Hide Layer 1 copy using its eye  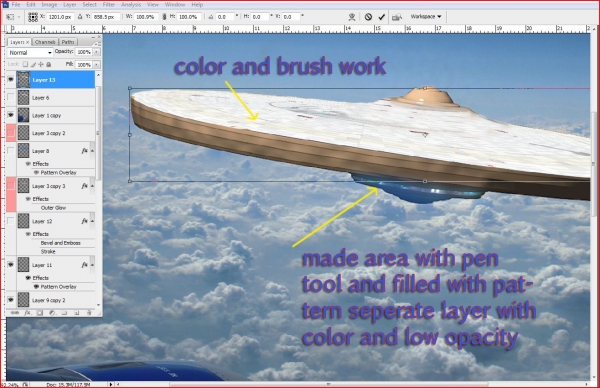coord(11,115)
